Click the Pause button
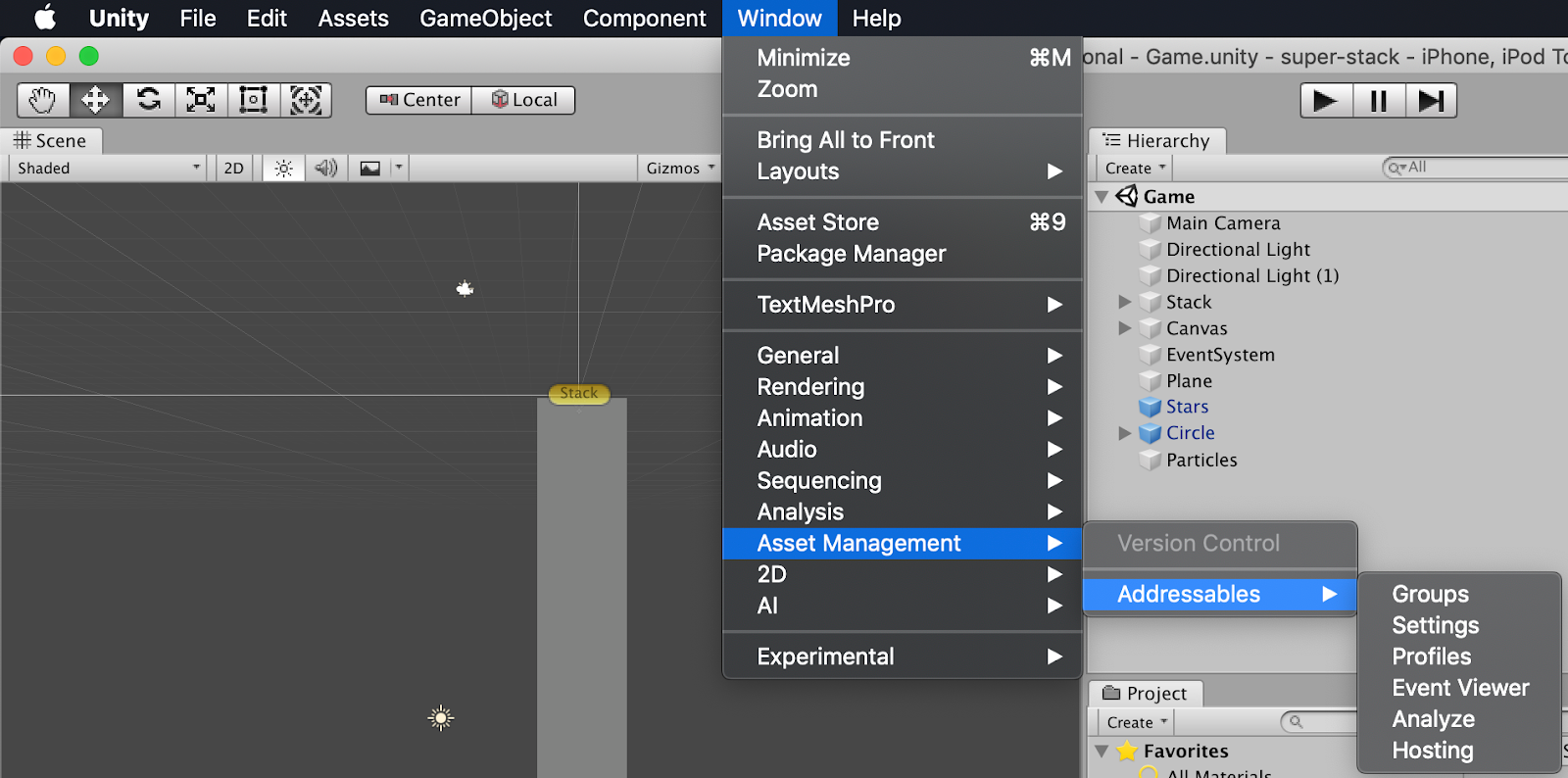The image size is (1568, 778). pyautogui.click(x=1379, y=101)
